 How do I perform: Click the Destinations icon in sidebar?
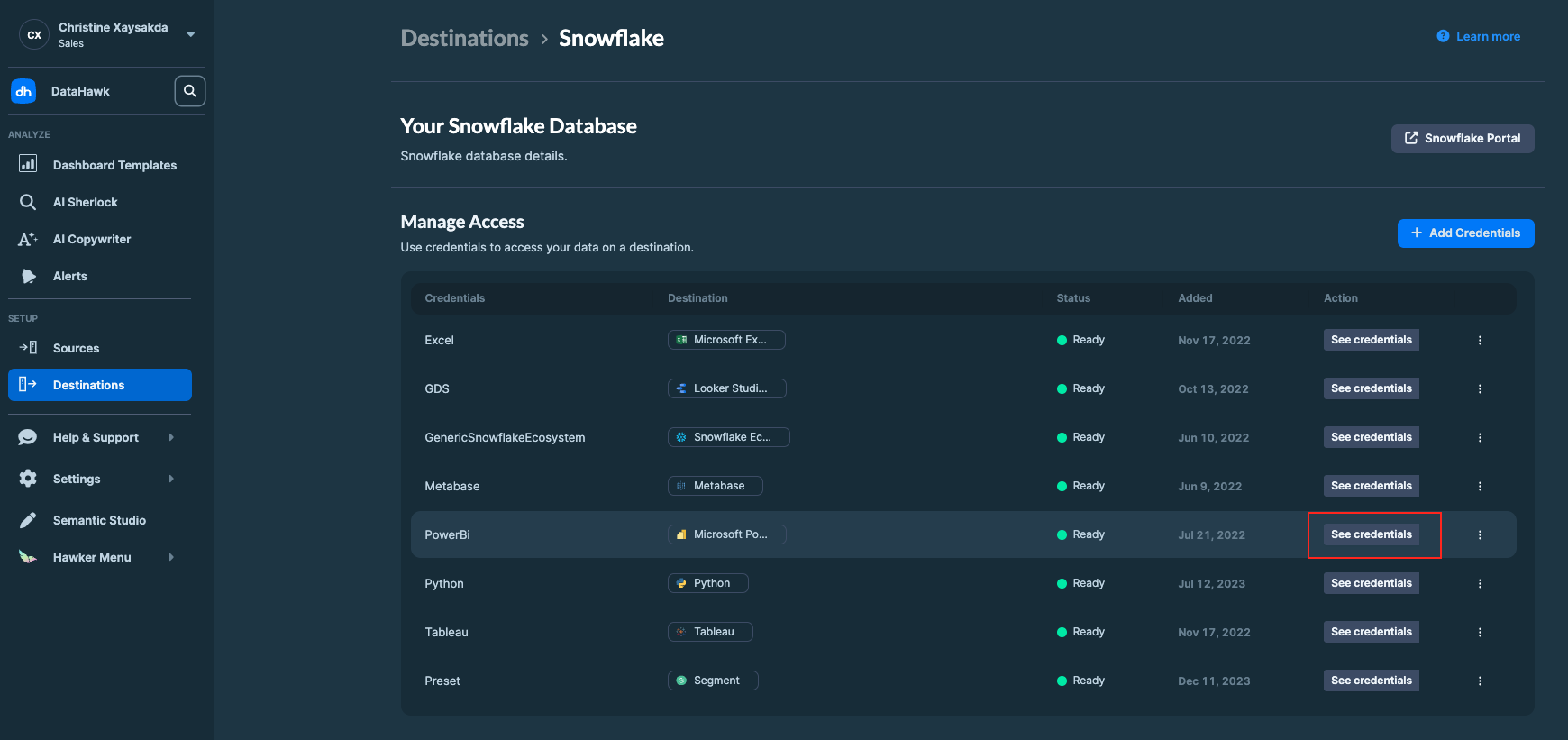[x=28, y=385]
